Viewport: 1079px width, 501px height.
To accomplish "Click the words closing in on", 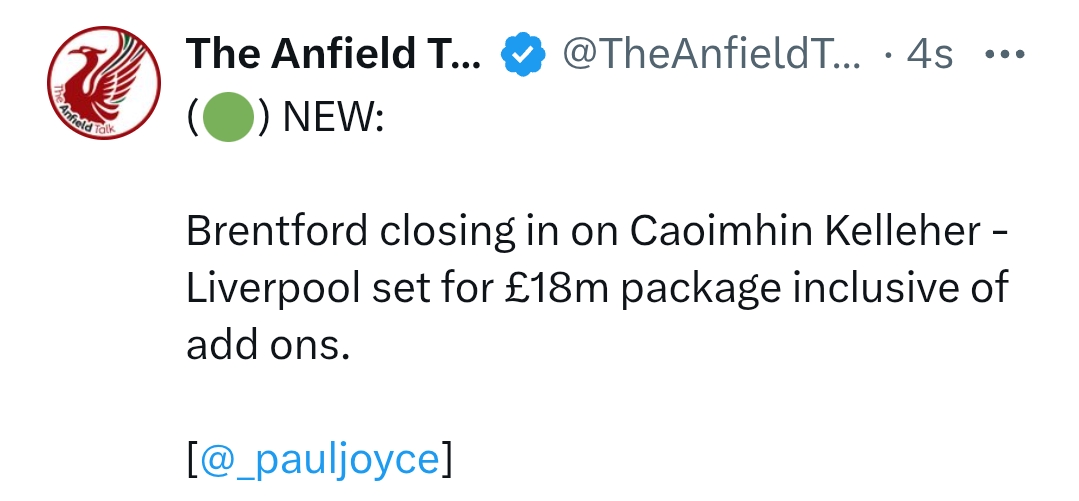I will click(500, 231).
